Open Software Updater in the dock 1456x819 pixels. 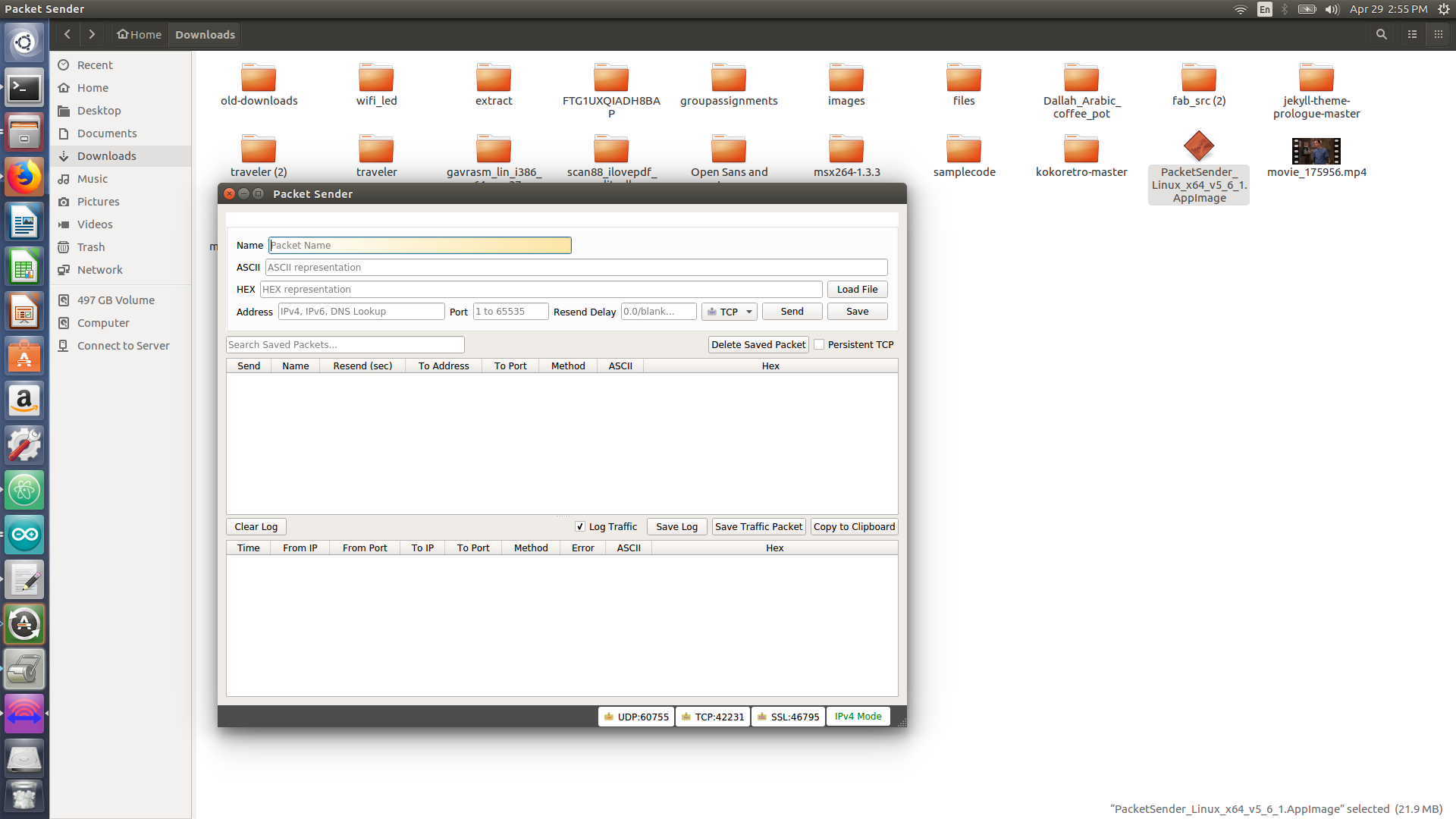click(24, 625)
